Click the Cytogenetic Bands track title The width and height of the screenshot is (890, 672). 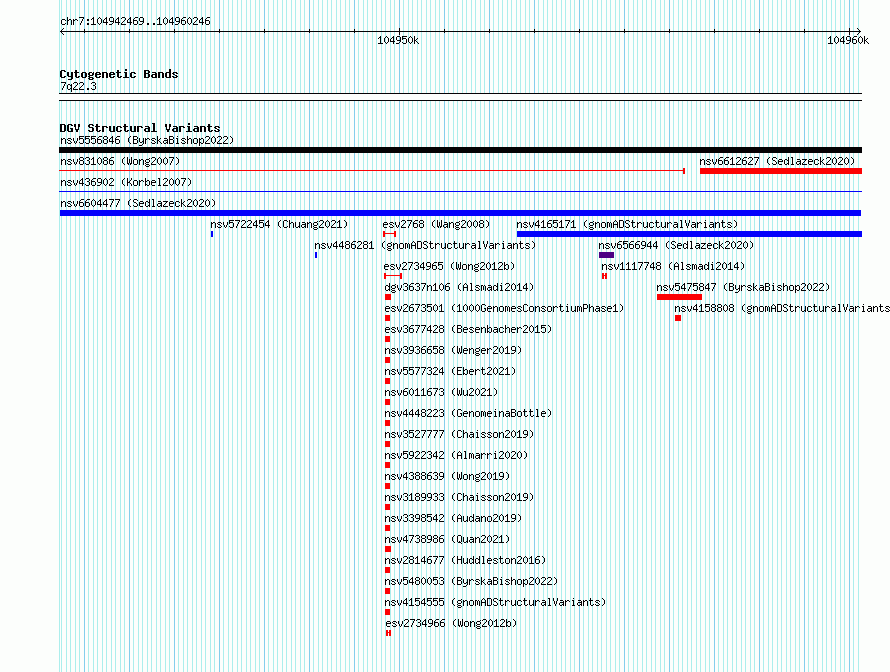click(119, 74)
